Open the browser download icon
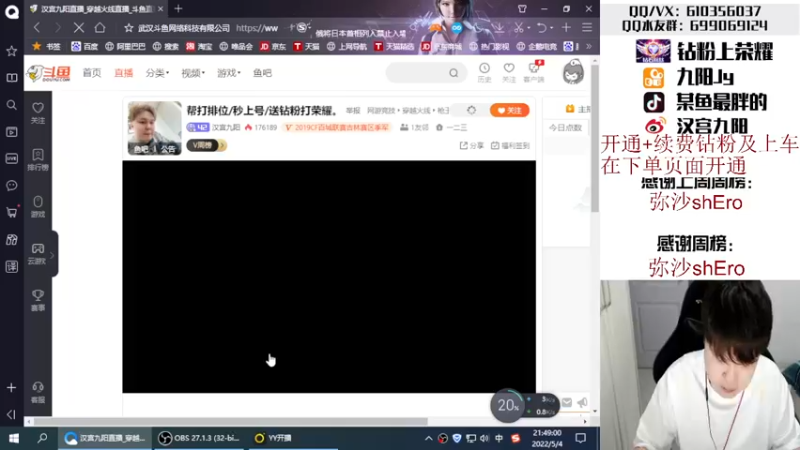800x450 pixels. pos(498,28)
